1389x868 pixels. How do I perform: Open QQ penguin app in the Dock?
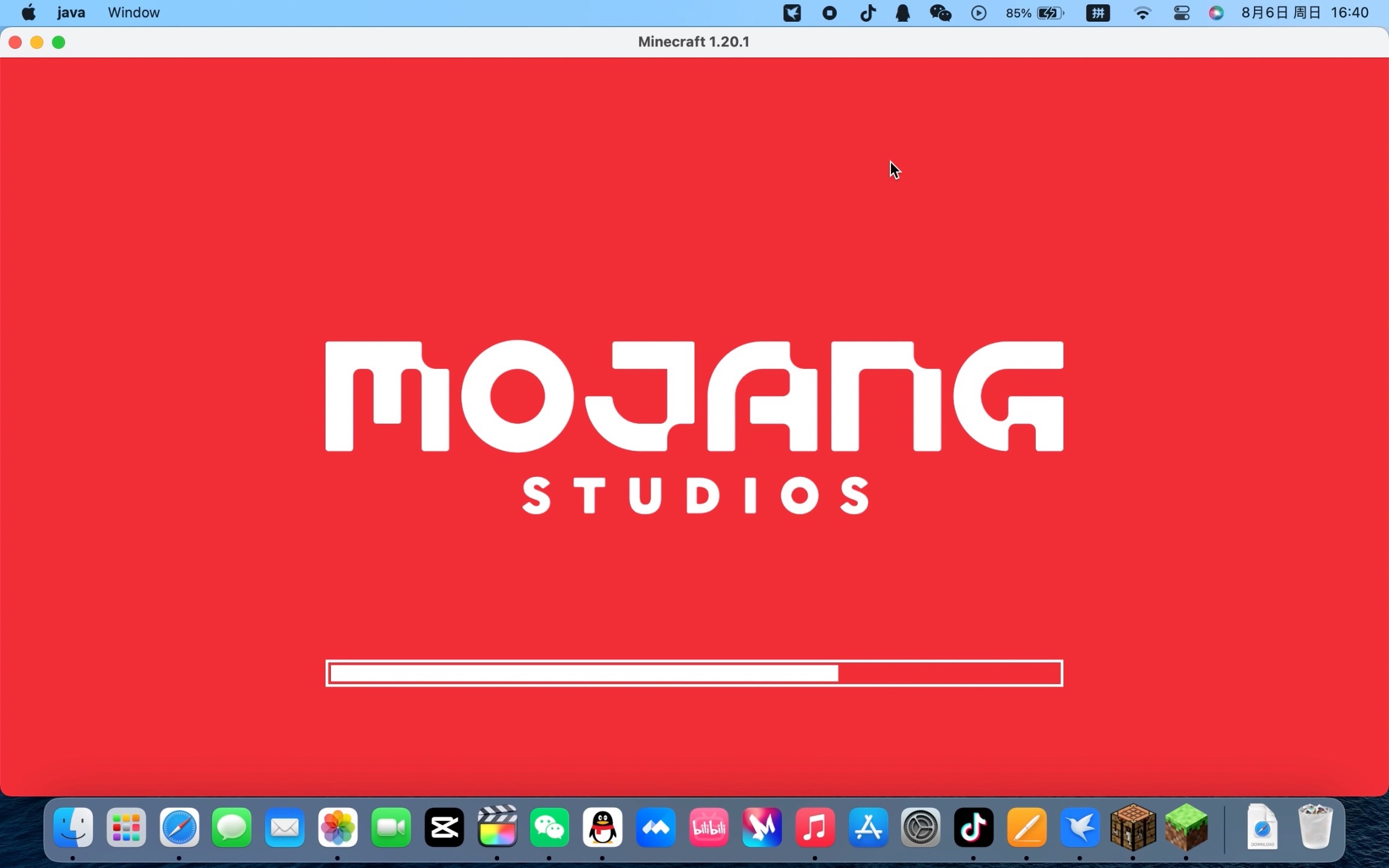tap(602, 827)
